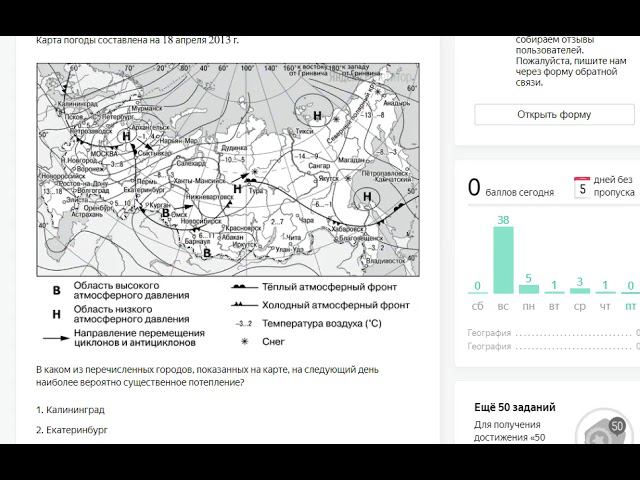The height and width of the screenshot is (480, 640).
Task: Click the 'Ещё 50 заданий' heading
Action: [x=515, y=407]
